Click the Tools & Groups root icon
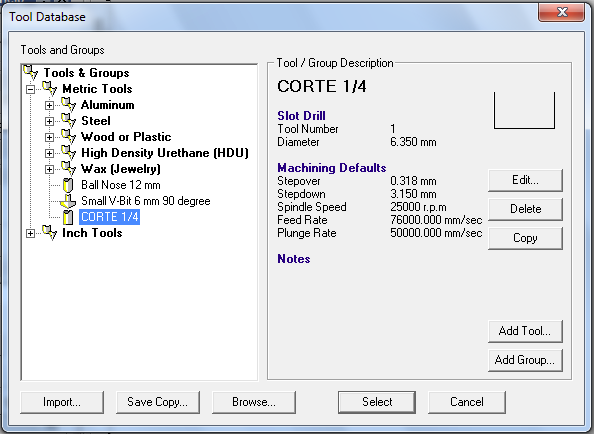 click(31, 72)
